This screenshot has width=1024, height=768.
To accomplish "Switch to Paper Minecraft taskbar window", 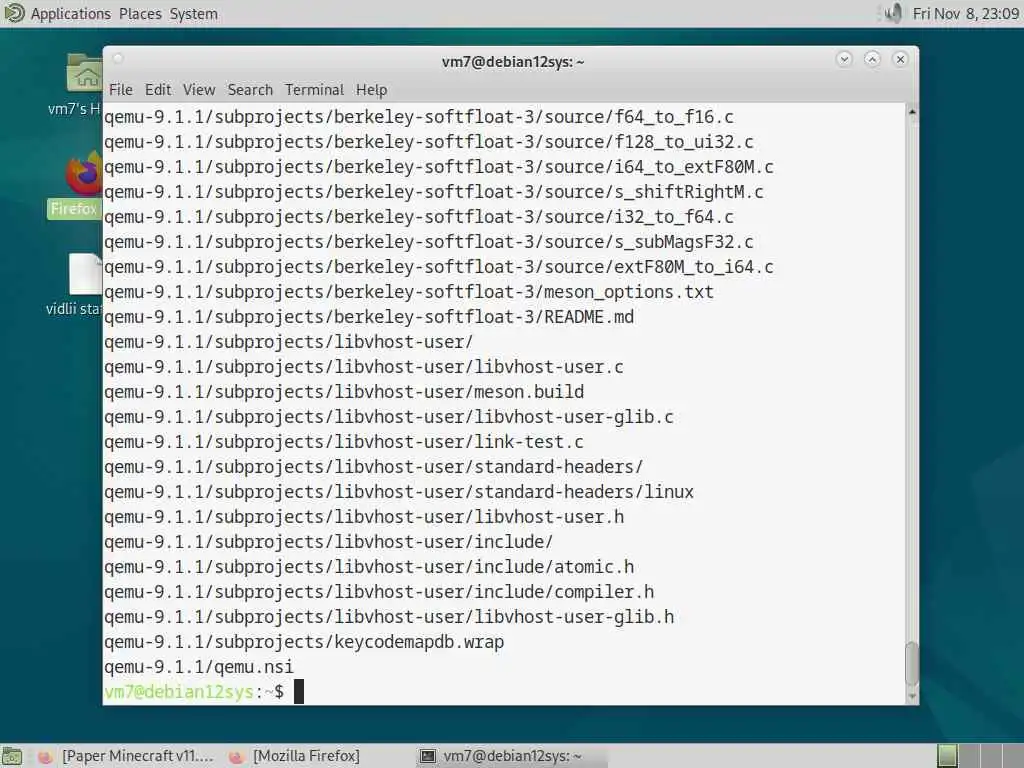I will tap(125, 756).
